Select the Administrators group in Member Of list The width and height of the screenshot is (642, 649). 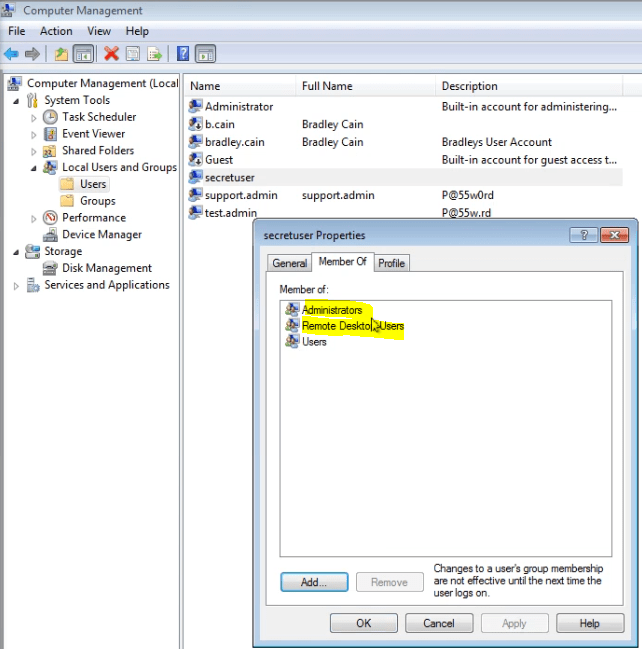[332, 310]
